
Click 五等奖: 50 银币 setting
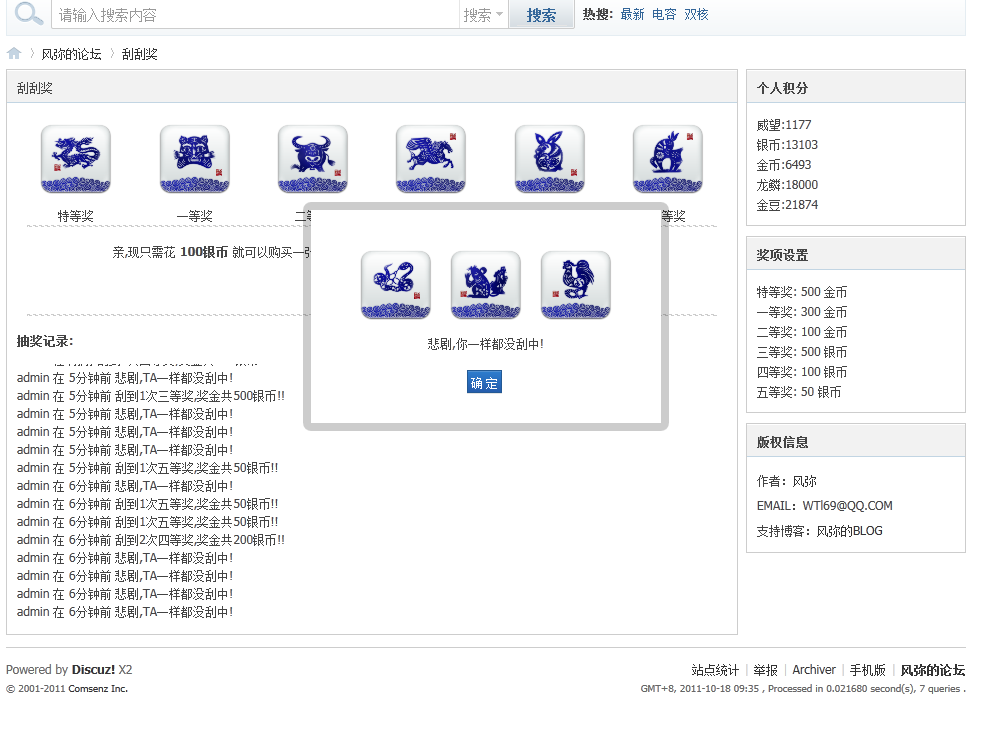[x=798, y=392]
